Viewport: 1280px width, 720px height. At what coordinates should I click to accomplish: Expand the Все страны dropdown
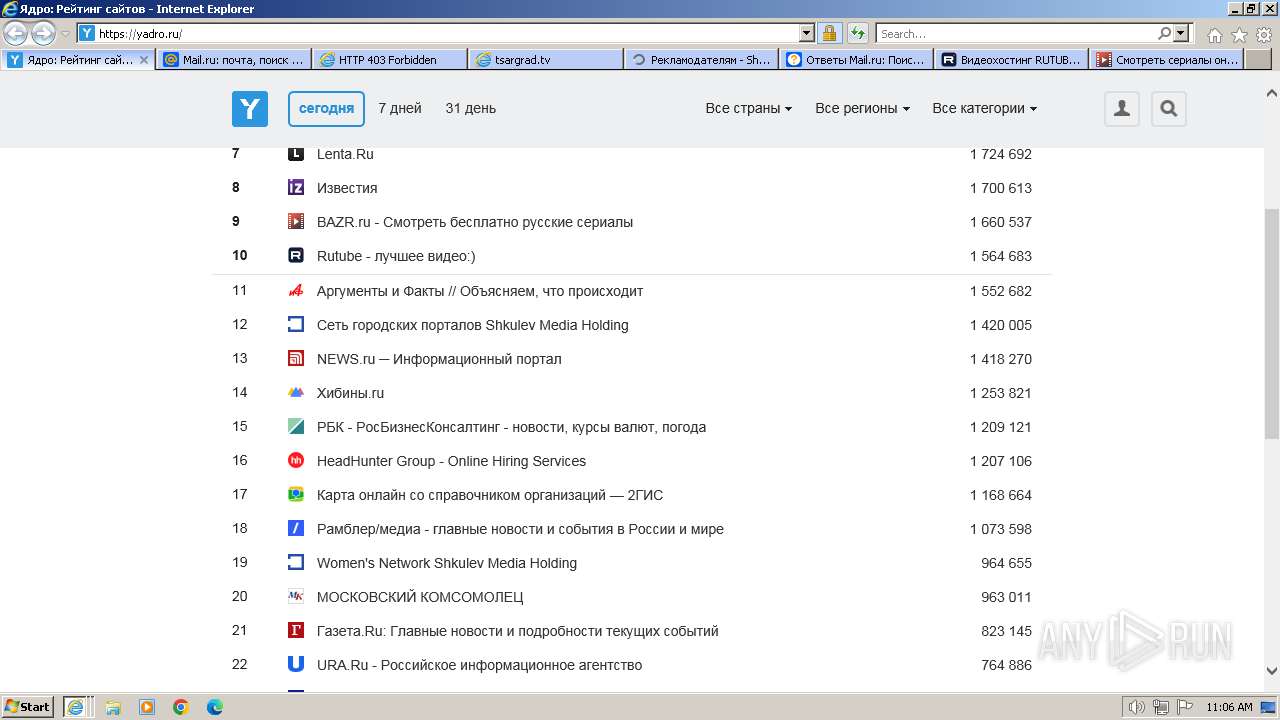click(749, 109)
